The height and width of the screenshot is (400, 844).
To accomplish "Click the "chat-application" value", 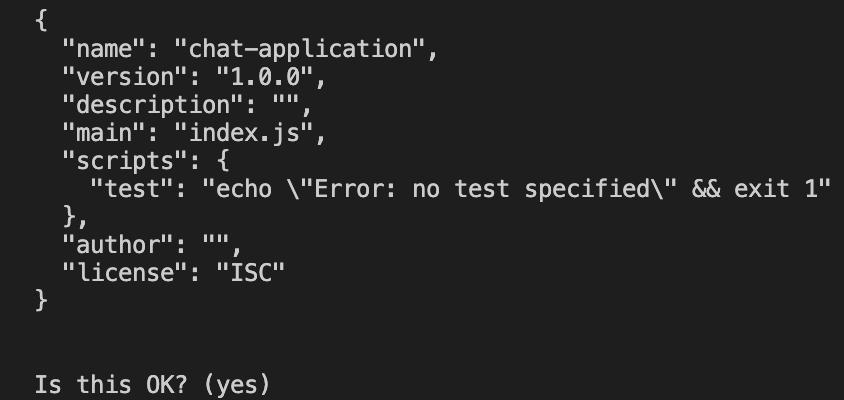I will pos(300,50).
